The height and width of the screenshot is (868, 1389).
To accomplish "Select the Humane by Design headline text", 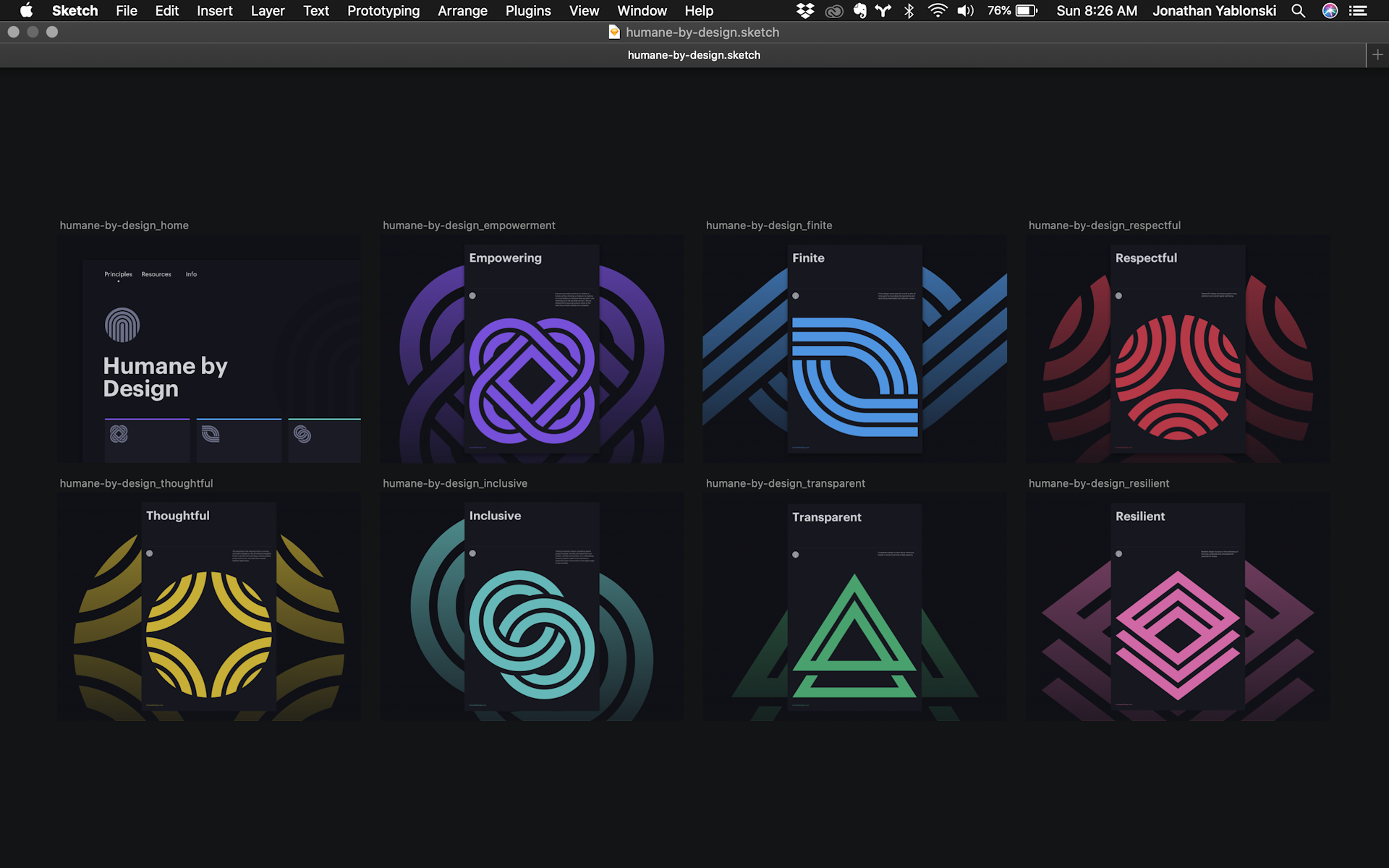I will pyautogui.click(x=165, y=377).
